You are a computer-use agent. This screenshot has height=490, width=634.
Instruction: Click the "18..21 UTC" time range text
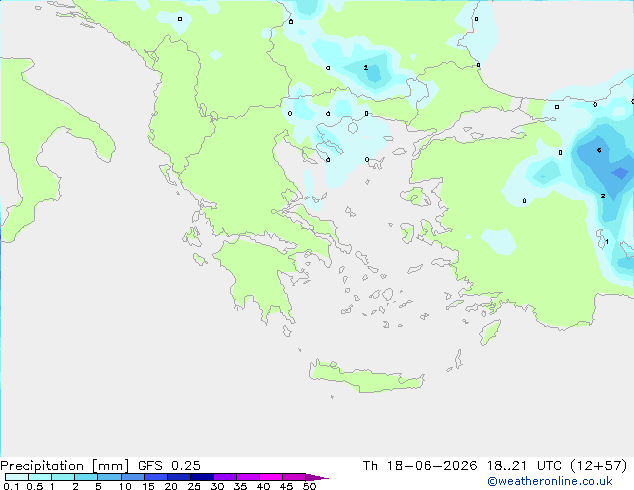[524, 466]
